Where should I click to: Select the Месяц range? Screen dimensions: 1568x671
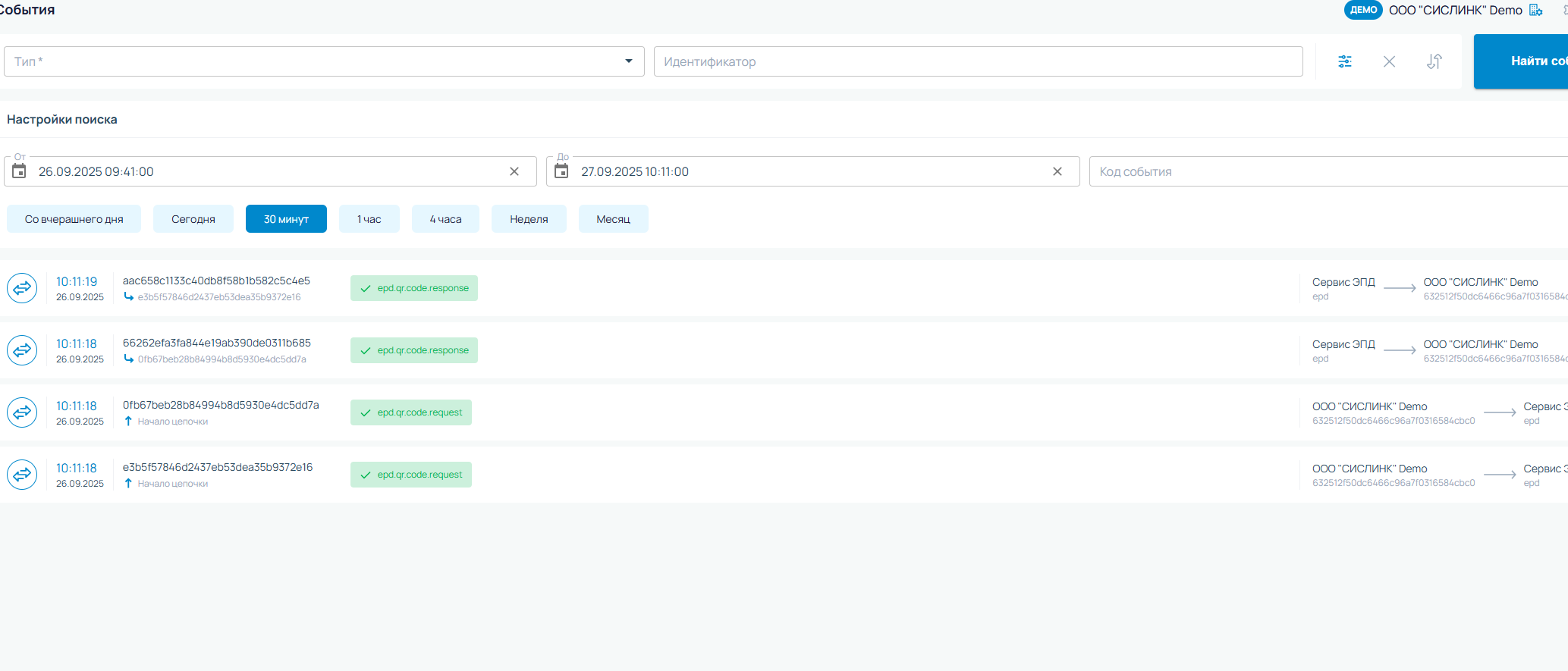(x=613, y=219)
